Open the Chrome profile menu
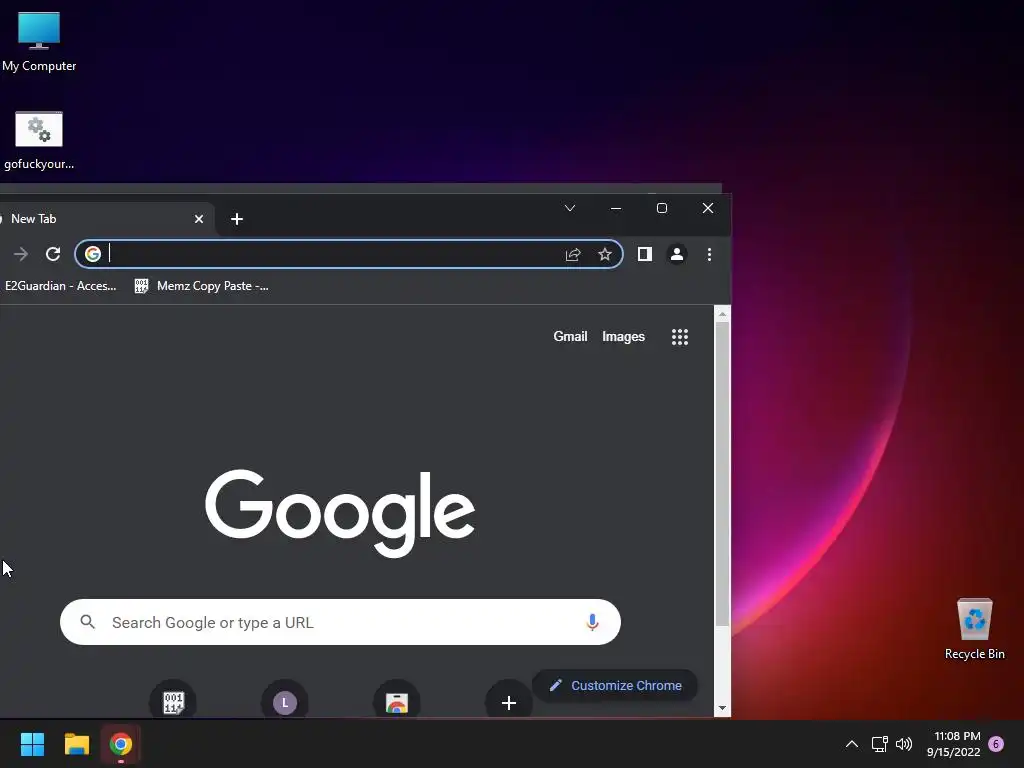Image resolution: width=1024 pixels, height=768 pixels. point(677,254)
